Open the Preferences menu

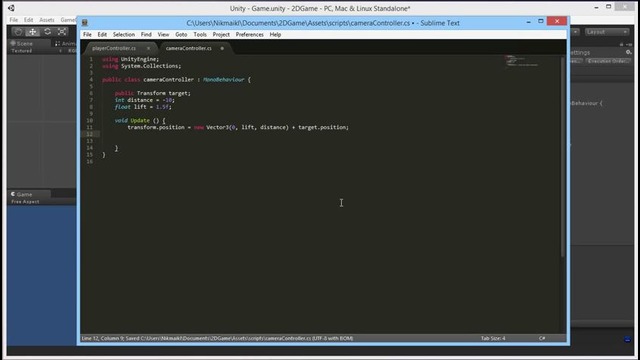click(249, 35)
